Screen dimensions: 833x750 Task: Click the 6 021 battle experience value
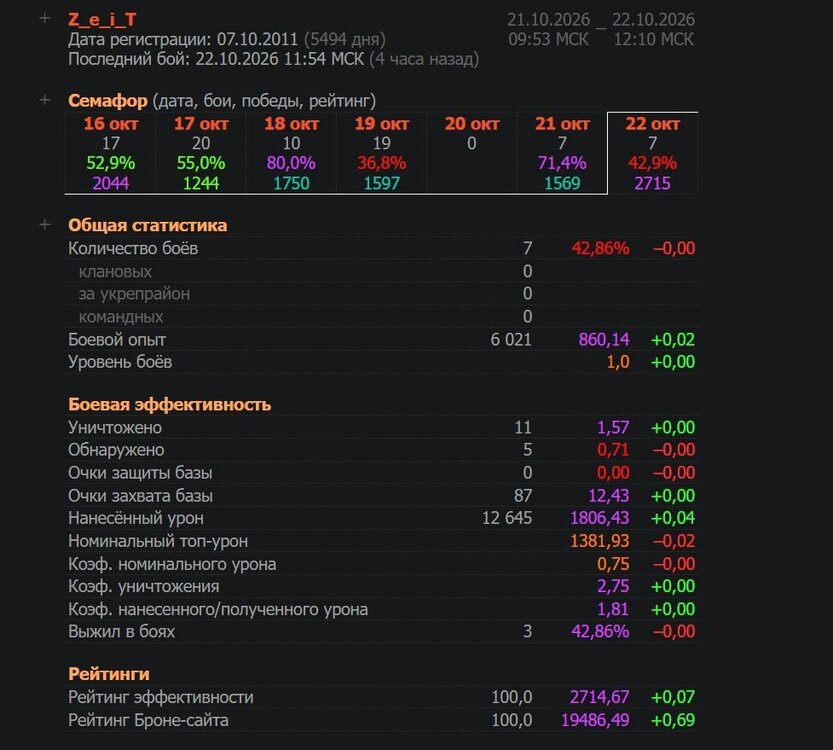[511, 339]
